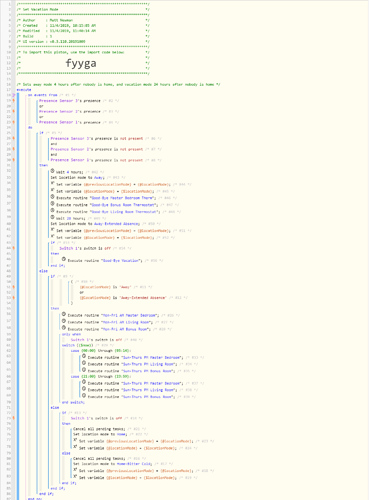The image size is (370, 500).
Task: Select the import code "fyyga"
Action: point(81,63)
